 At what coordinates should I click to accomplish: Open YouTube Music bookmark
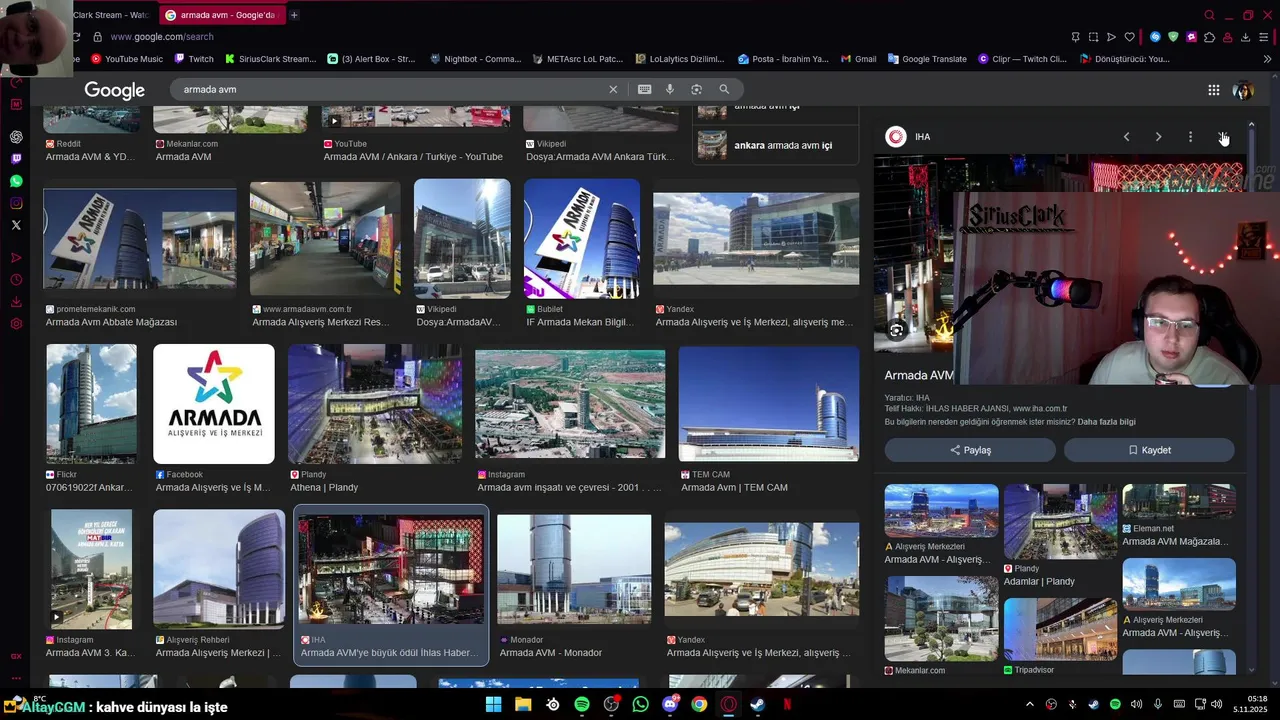tap(127, 59)
